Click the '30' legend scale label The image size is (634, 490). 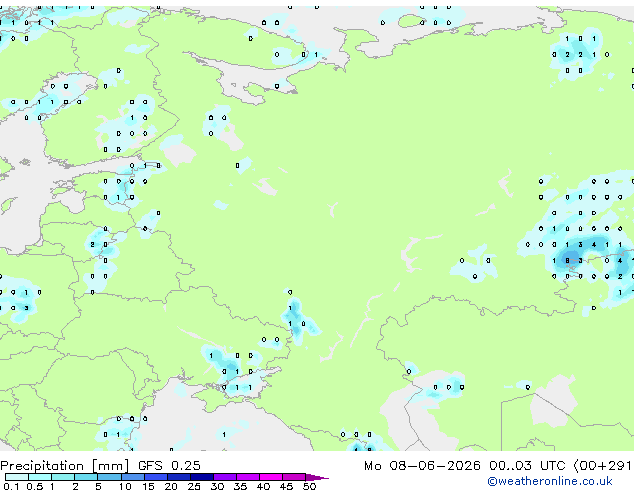point(217,486)
